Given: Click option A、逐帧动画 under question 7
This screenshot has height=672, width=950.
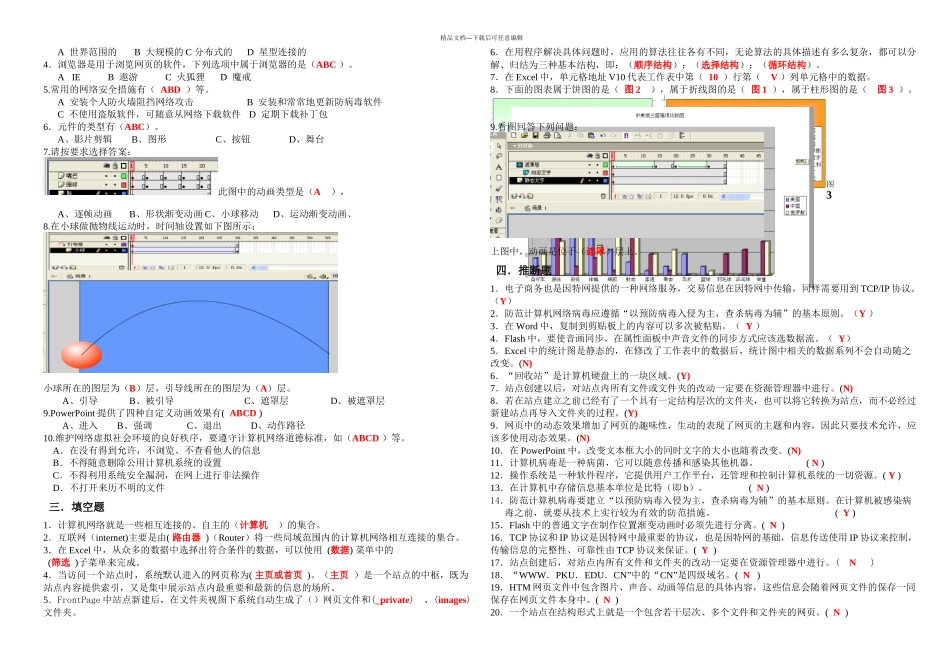Looking at the screenshot, I should 85,214.
